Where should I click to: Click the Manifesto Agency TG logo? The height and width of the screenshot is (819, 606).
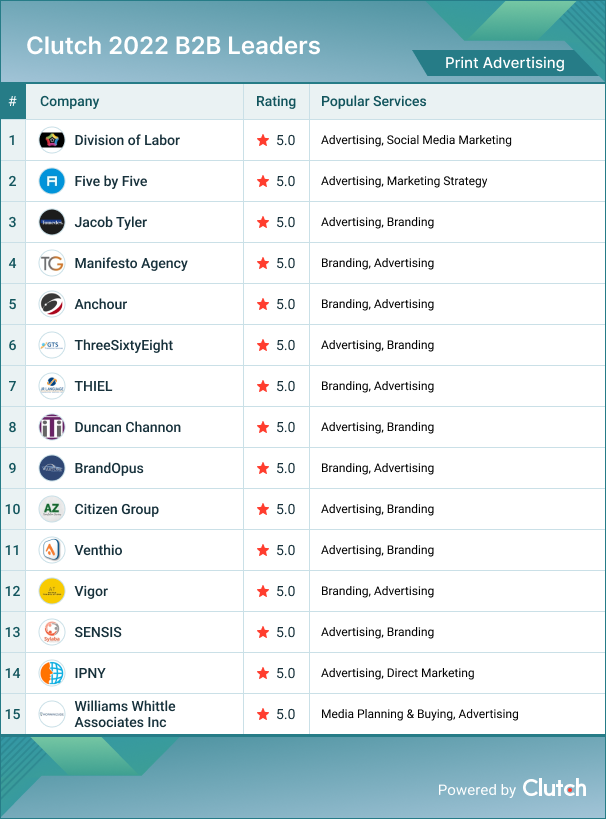point(52,263)
